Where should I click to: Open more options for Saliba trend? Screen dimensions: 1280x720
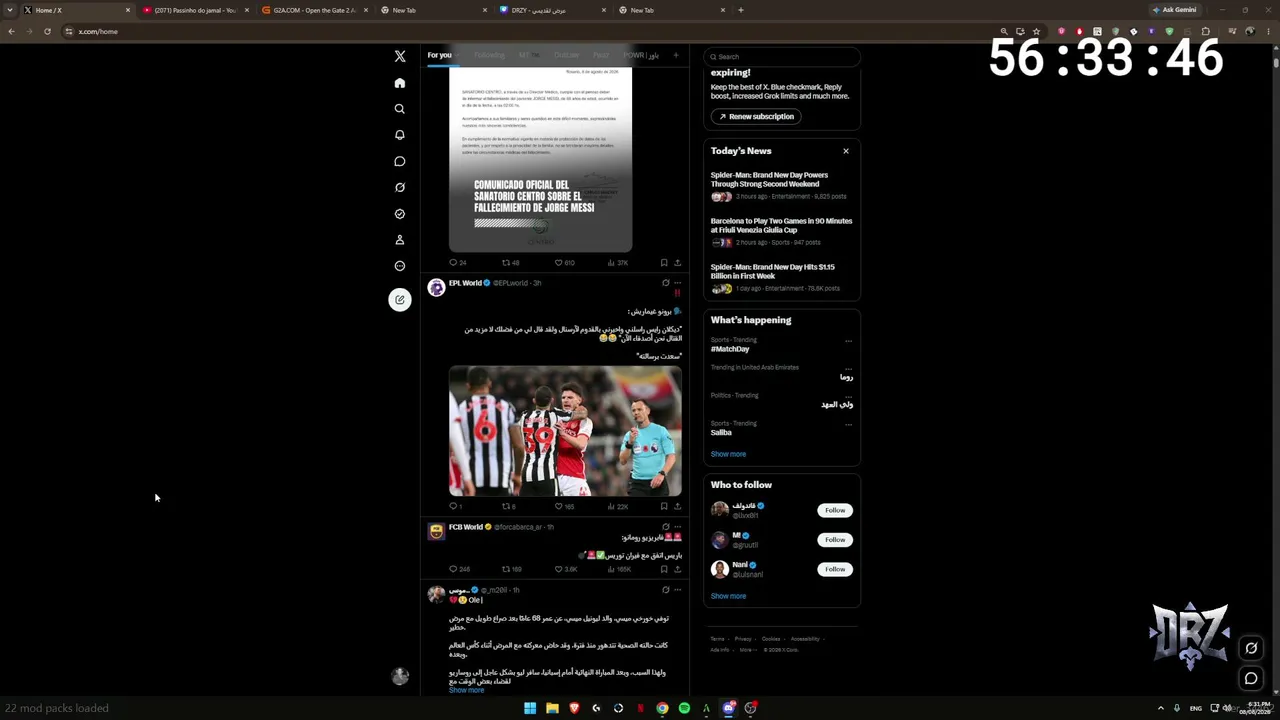848,424
